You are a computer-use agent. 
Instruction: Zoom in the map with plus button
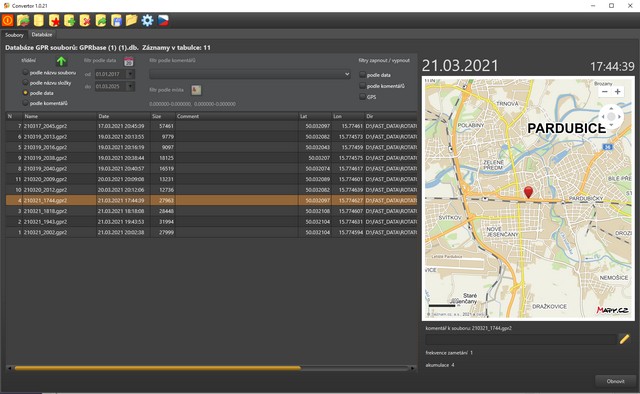click(618, 92)
